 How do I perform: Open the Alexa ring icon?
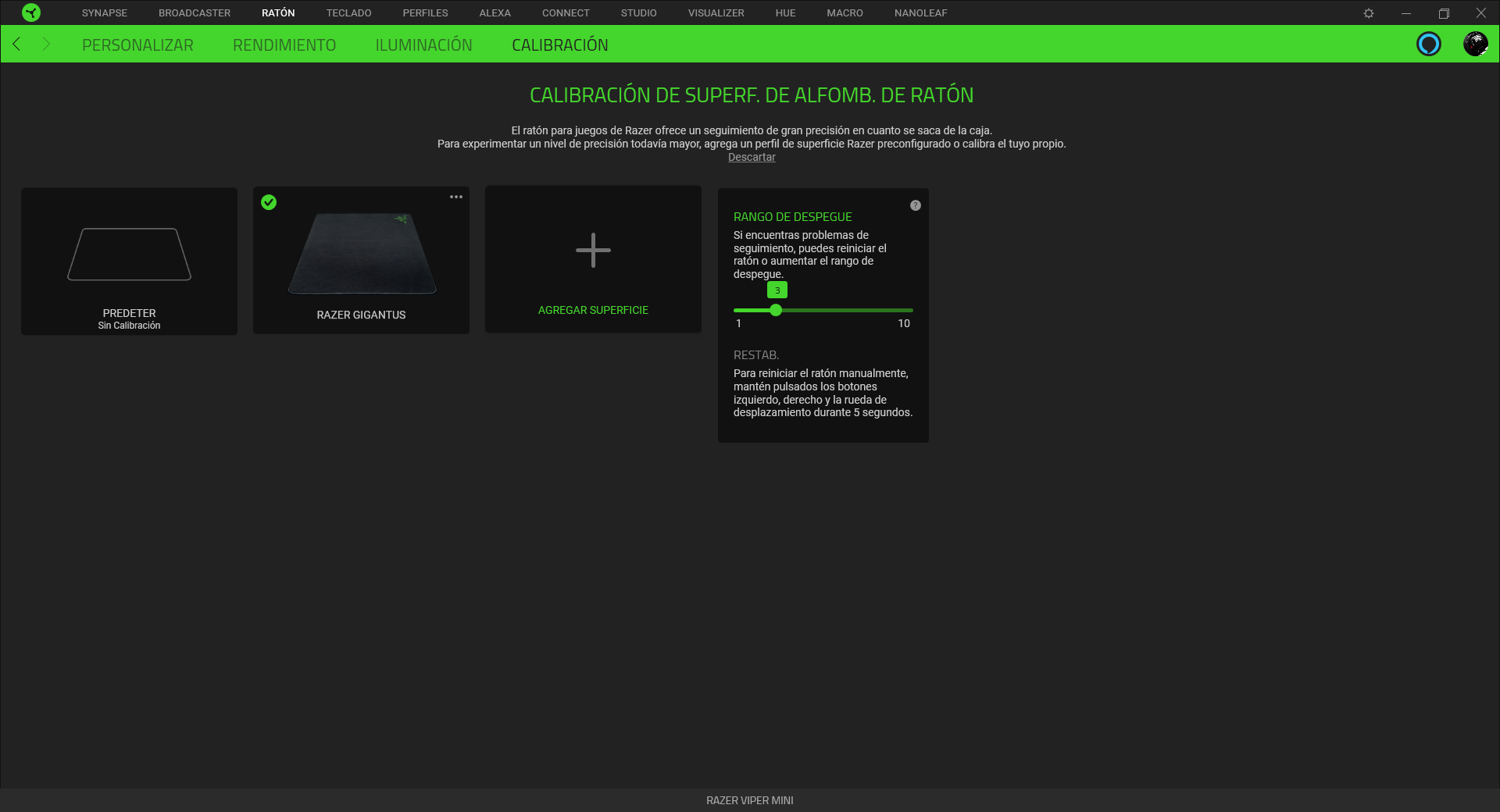coord(1429,44)
